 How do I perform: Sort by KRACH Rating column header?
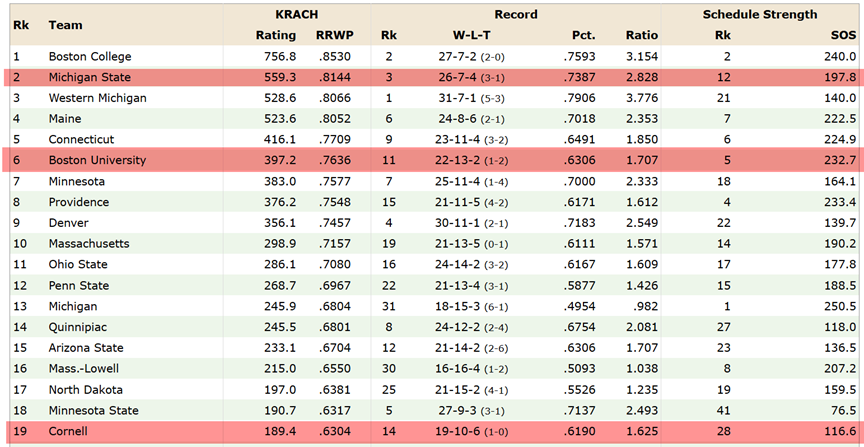(x=276, y=35)
